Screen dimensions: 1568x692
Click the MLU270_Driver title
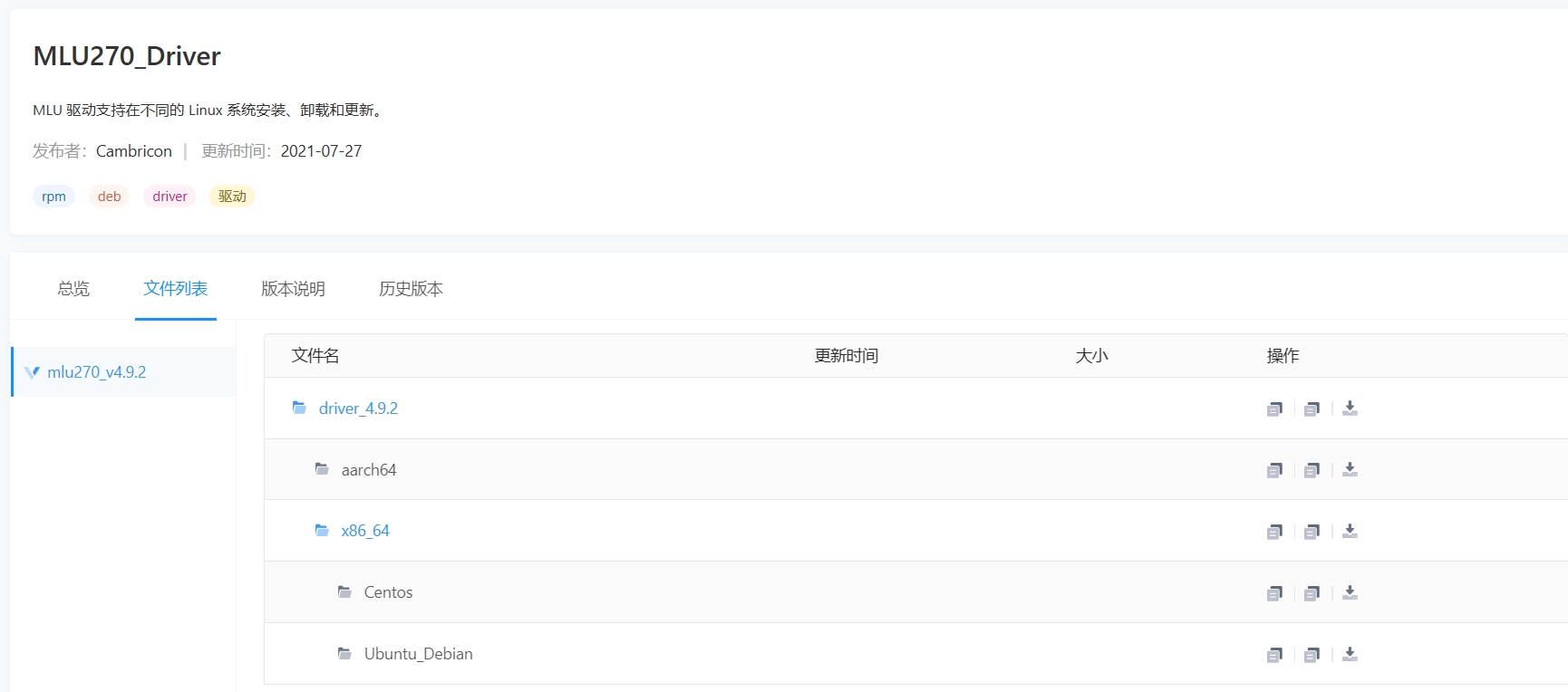pyautogui.click(x=127, y=56)
